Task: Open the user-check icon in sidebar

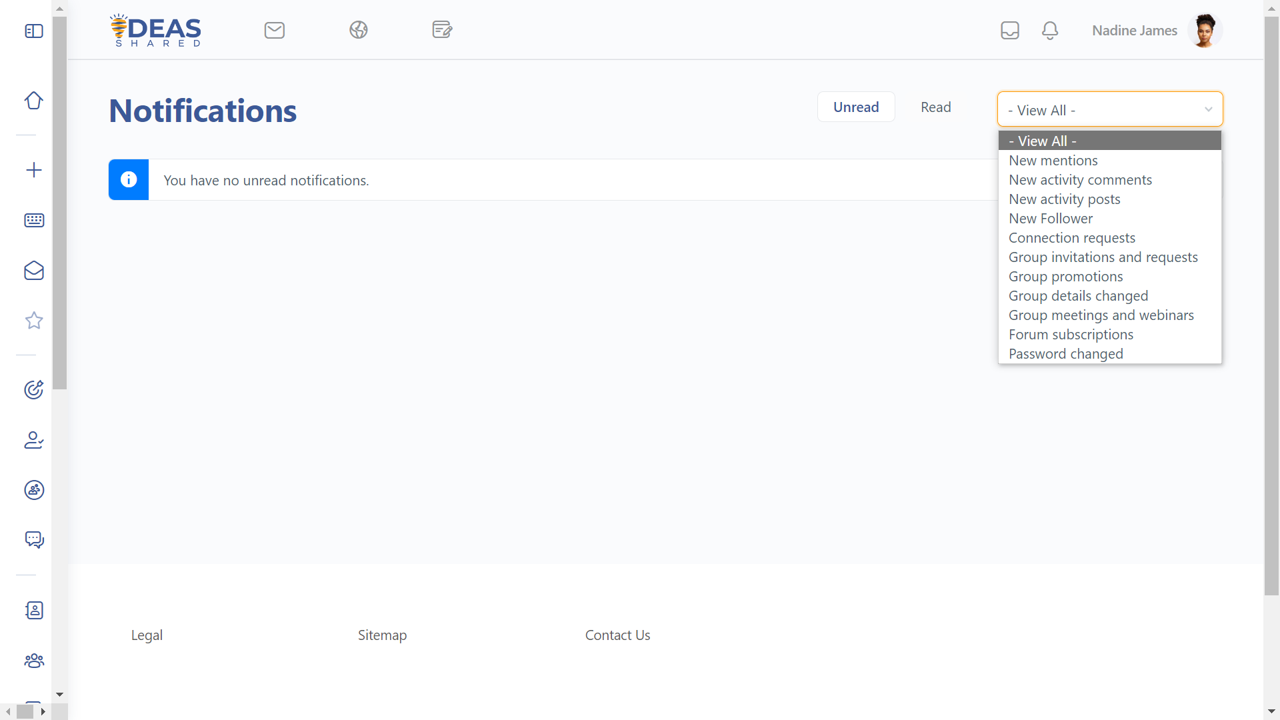Action: tap(34, 440)
